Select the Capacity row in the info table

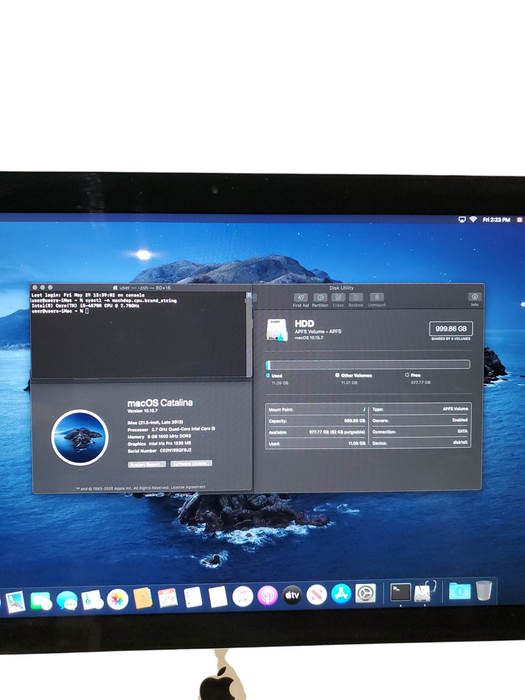[x=317, y=421]
